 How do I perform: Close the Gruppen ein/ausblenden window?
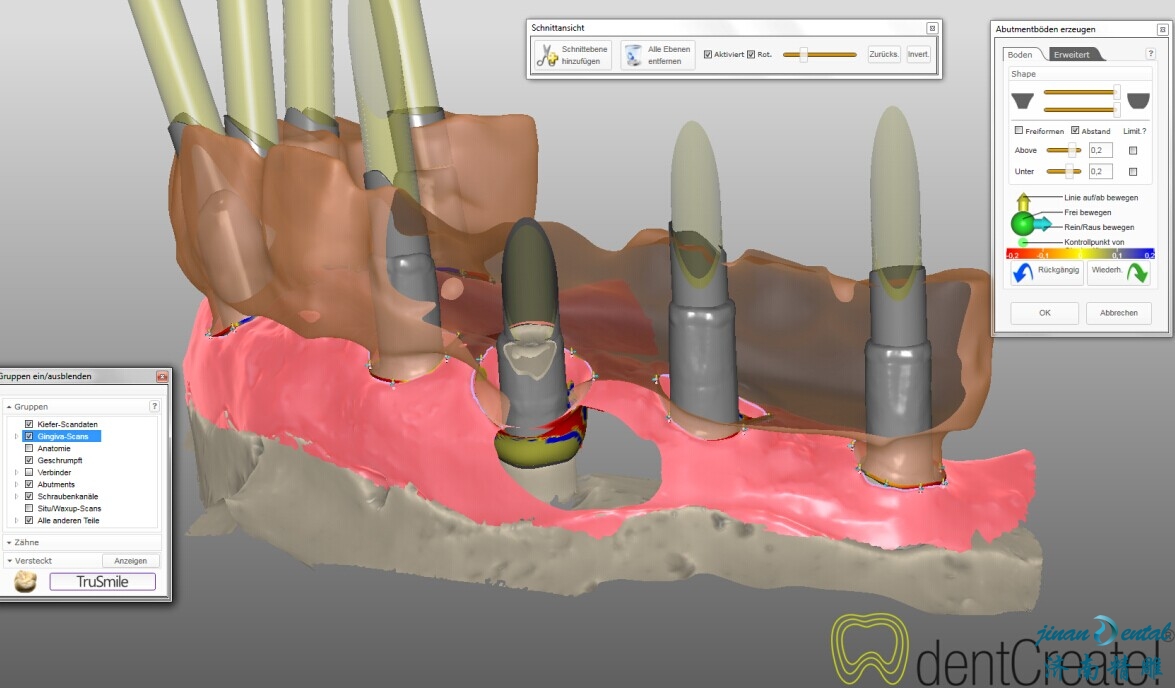pos(162,376)
